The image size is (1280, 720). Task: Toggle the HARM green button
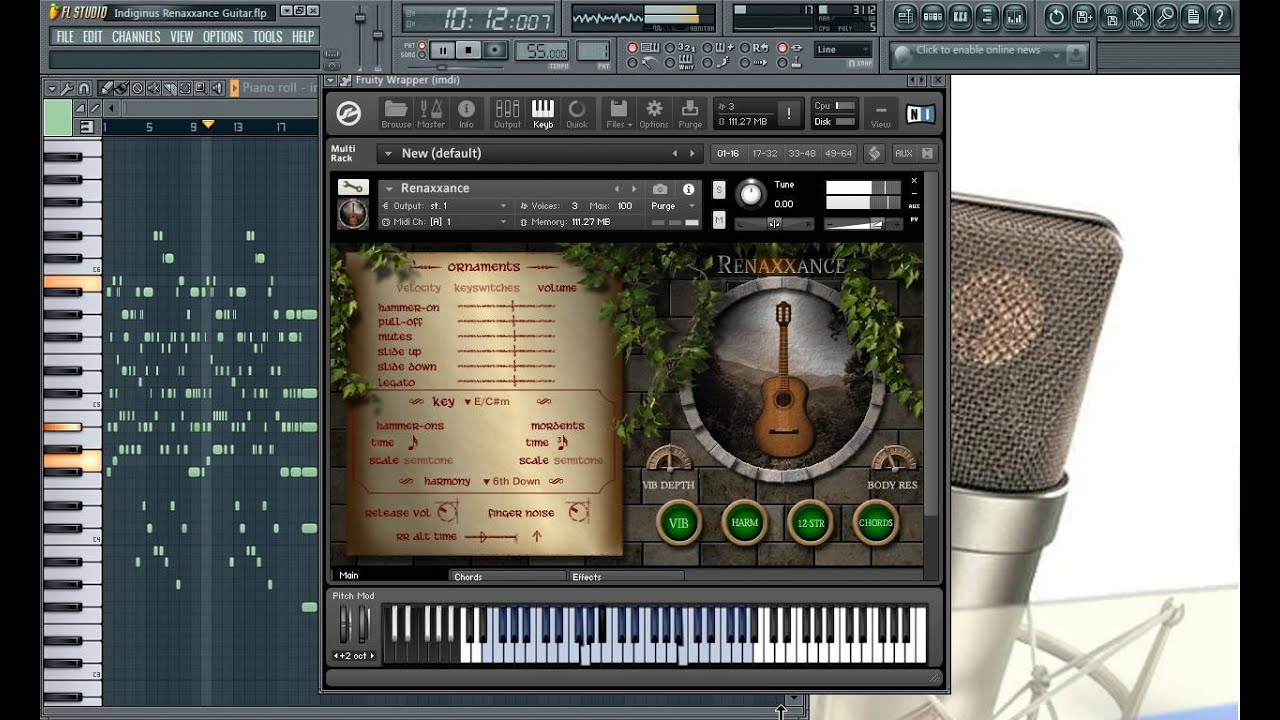(x=744, y=523)
